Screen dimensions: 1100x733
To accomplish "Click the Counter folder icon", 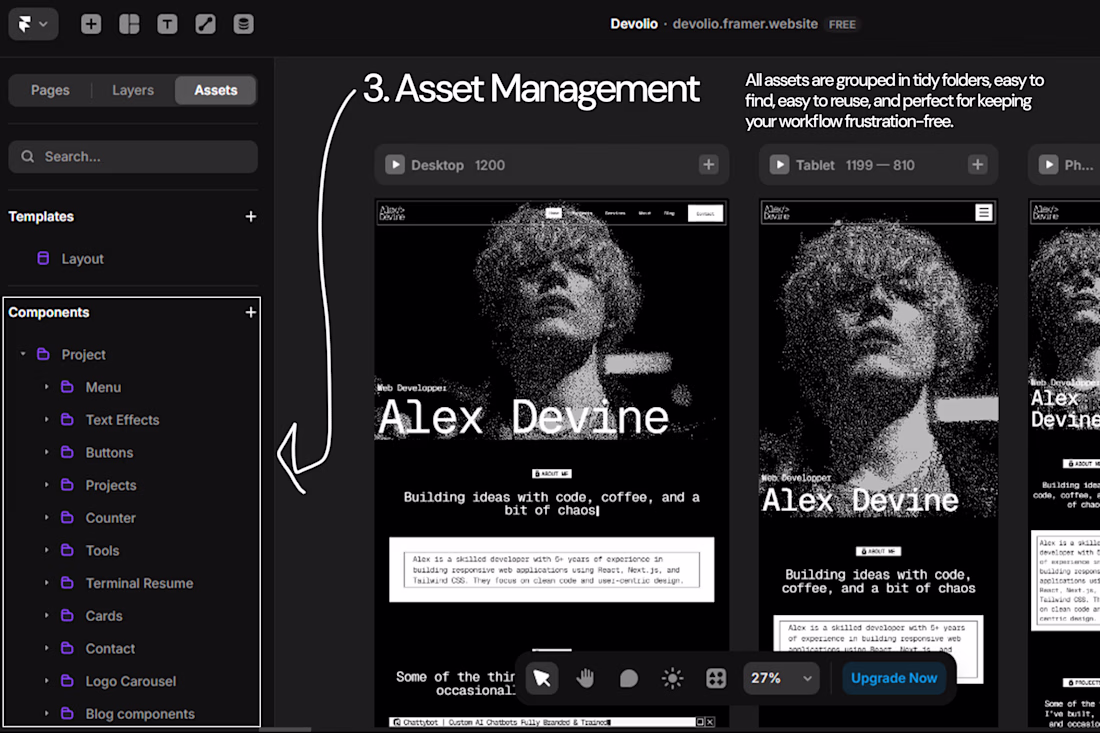I will (67, 518).
